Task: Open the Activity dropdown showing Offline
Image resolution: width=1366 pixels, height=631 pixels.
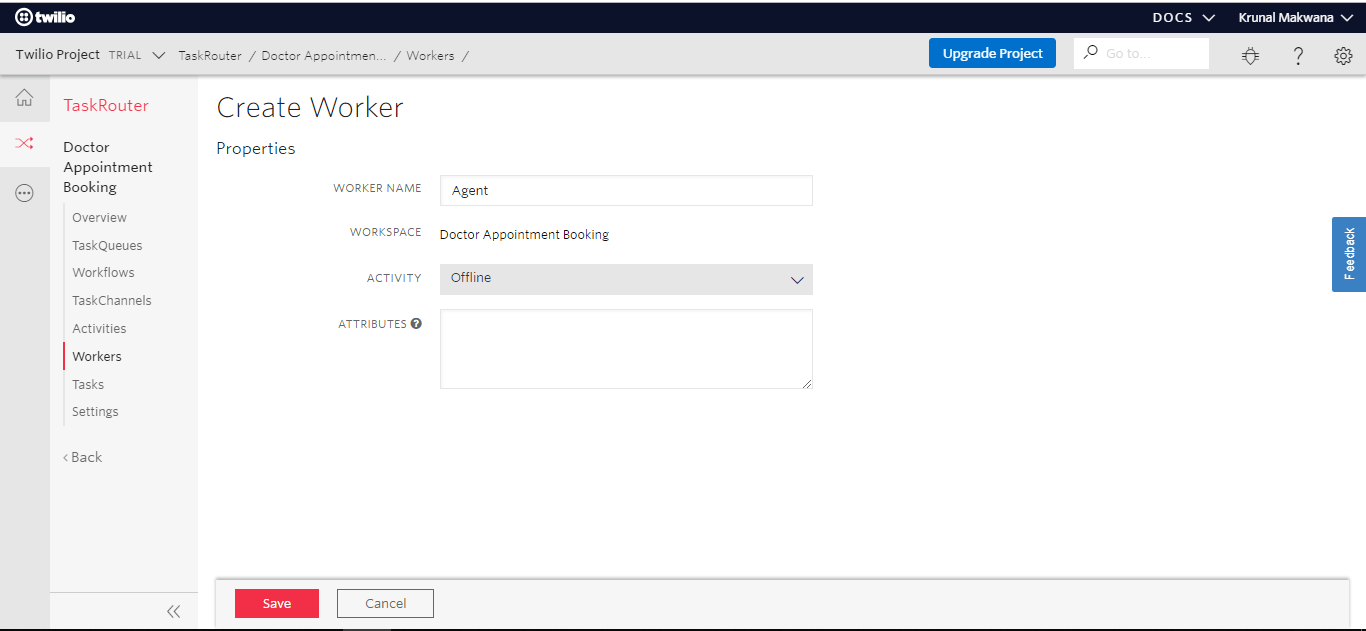Action: (x=626, y=279)
